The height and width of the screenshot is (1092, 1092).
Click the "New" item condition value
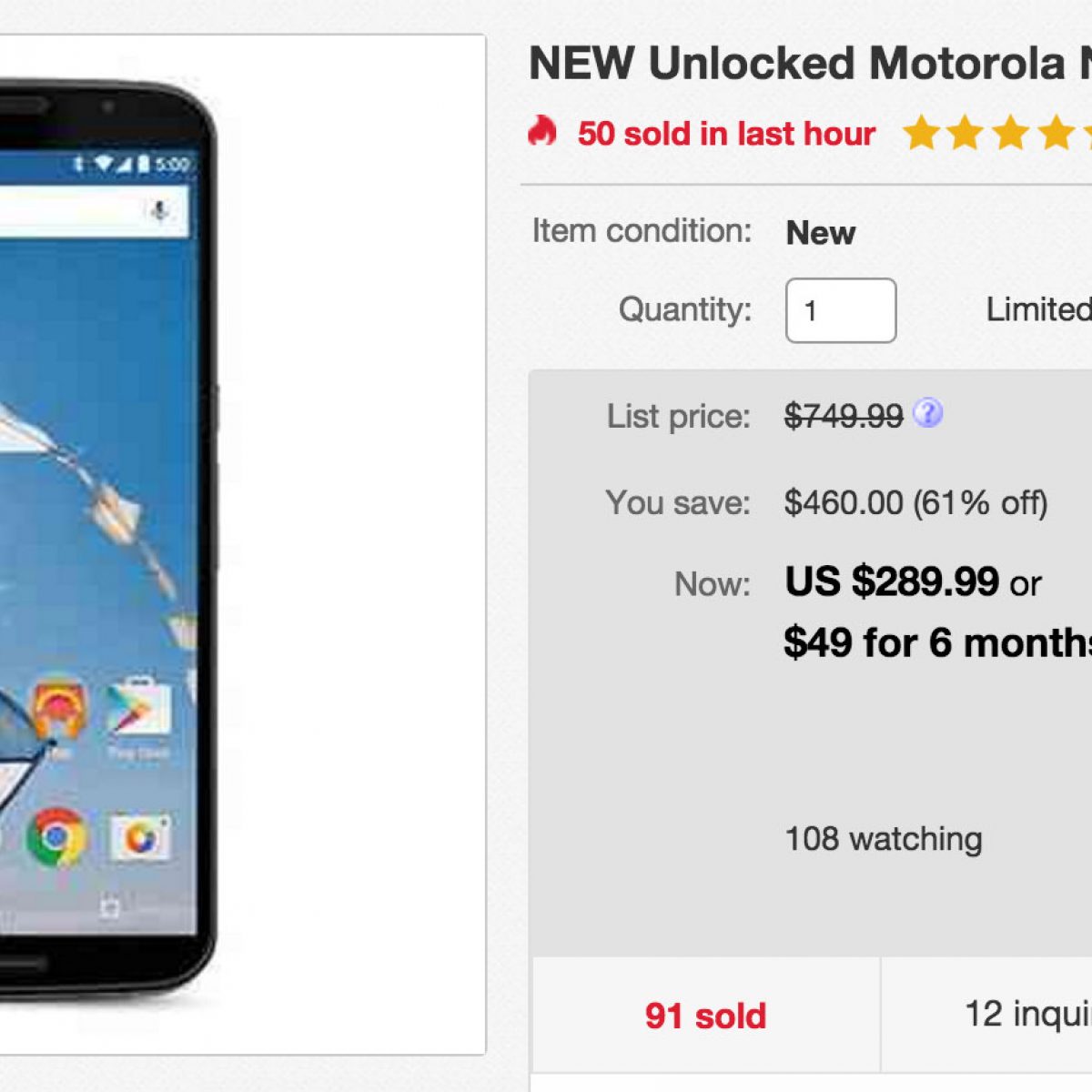click(x=820, y=233)
